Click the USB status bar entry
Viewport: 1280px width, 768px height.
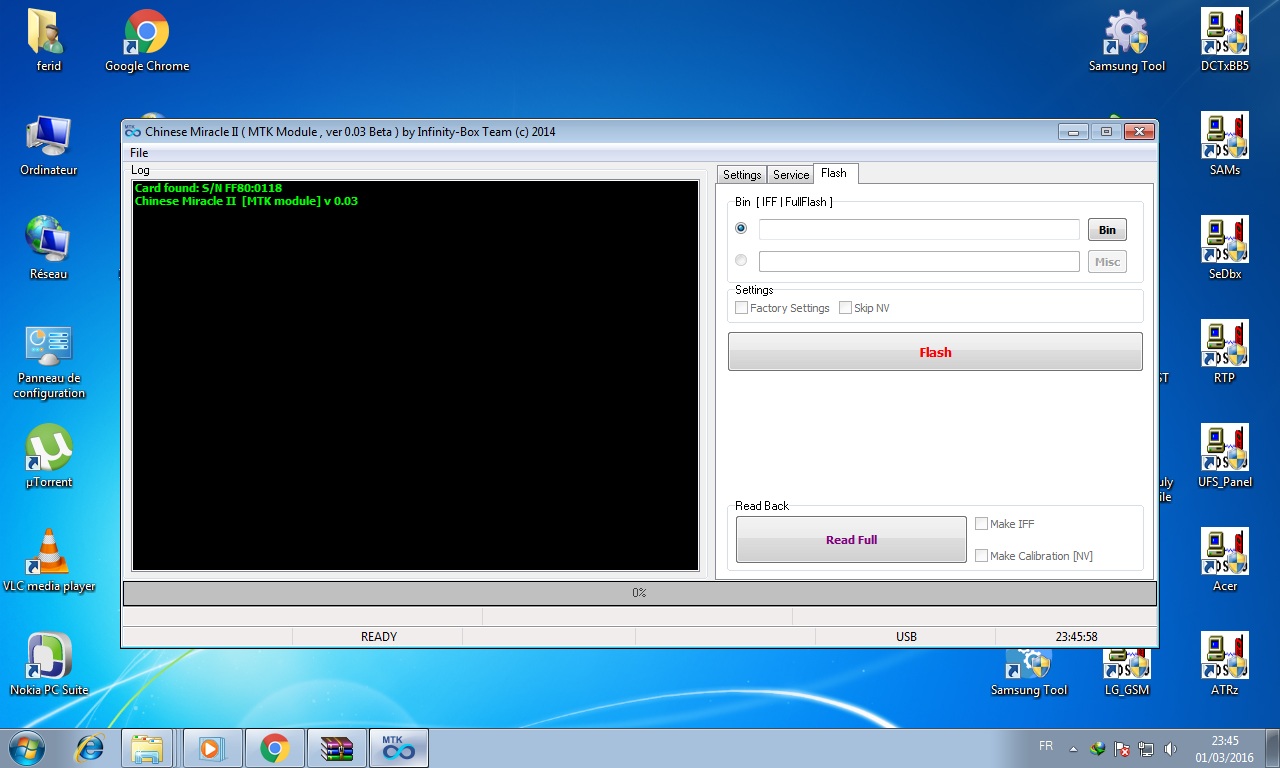click(906, 637)
